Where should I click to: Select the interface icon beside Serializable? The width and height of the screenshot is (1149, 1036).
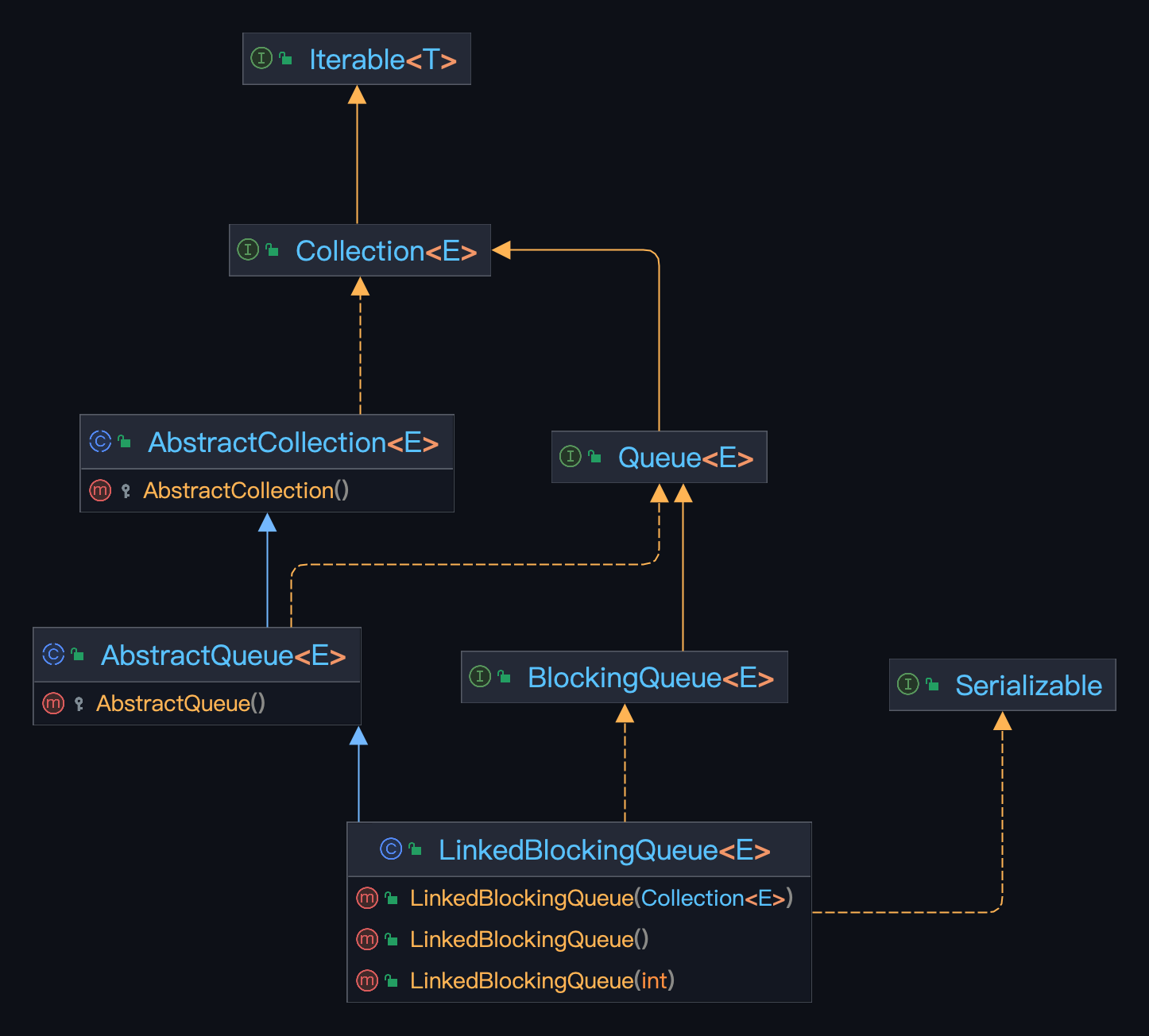[908, 684]
